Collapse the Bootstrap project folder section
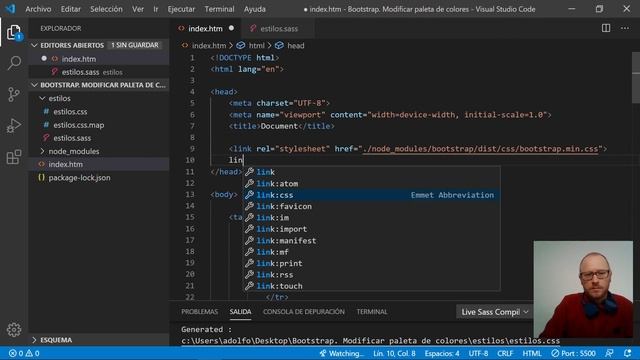640x360 pixels. click(35, 85)
